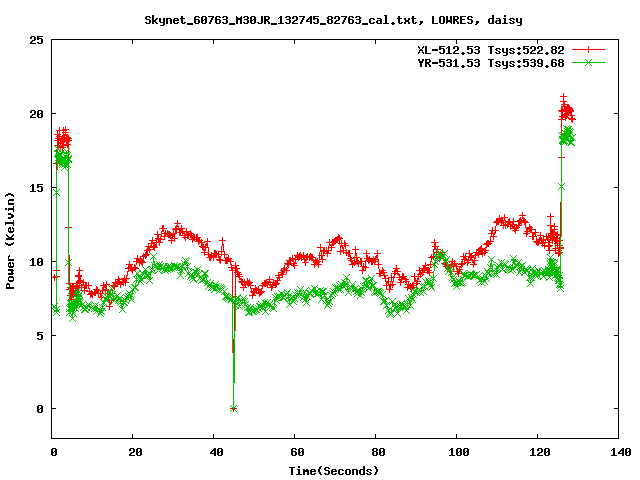Select legend entry XL-512.53 Tsys:522.82
This screenshot has height=480, width=640.
tap(491, 50)
